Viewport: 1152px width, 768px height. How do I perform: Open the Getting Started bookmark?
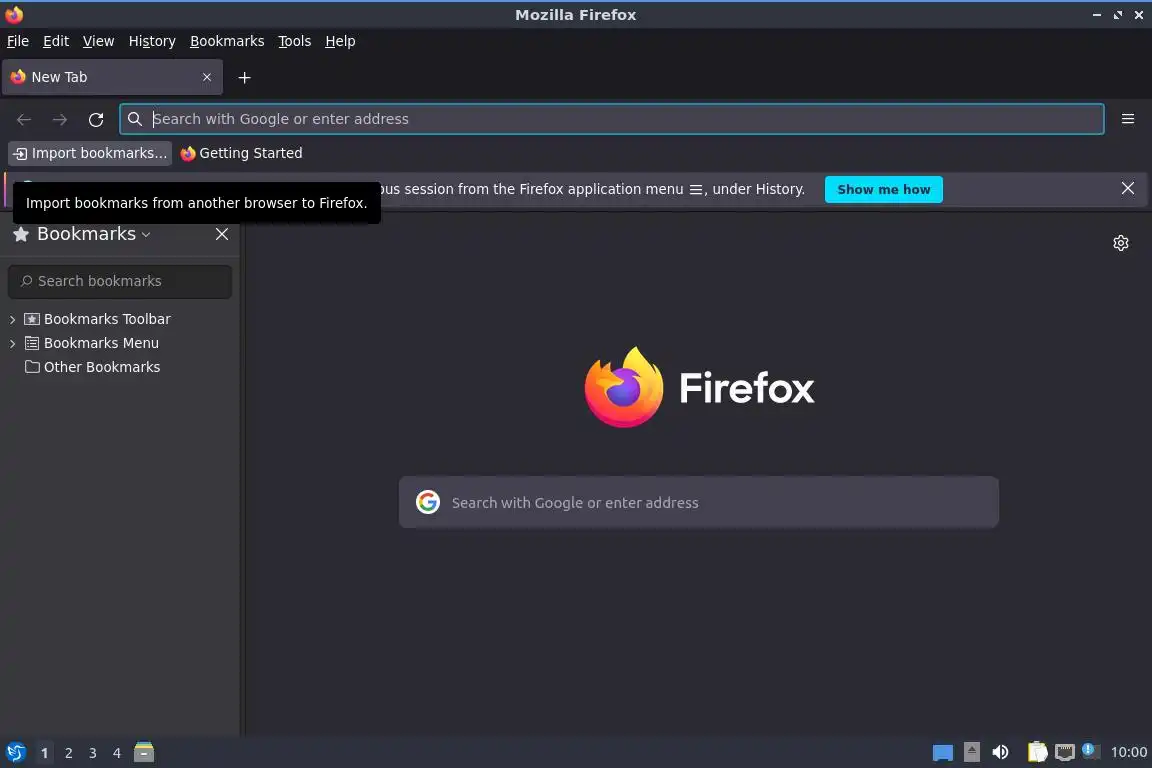point(242,153)
